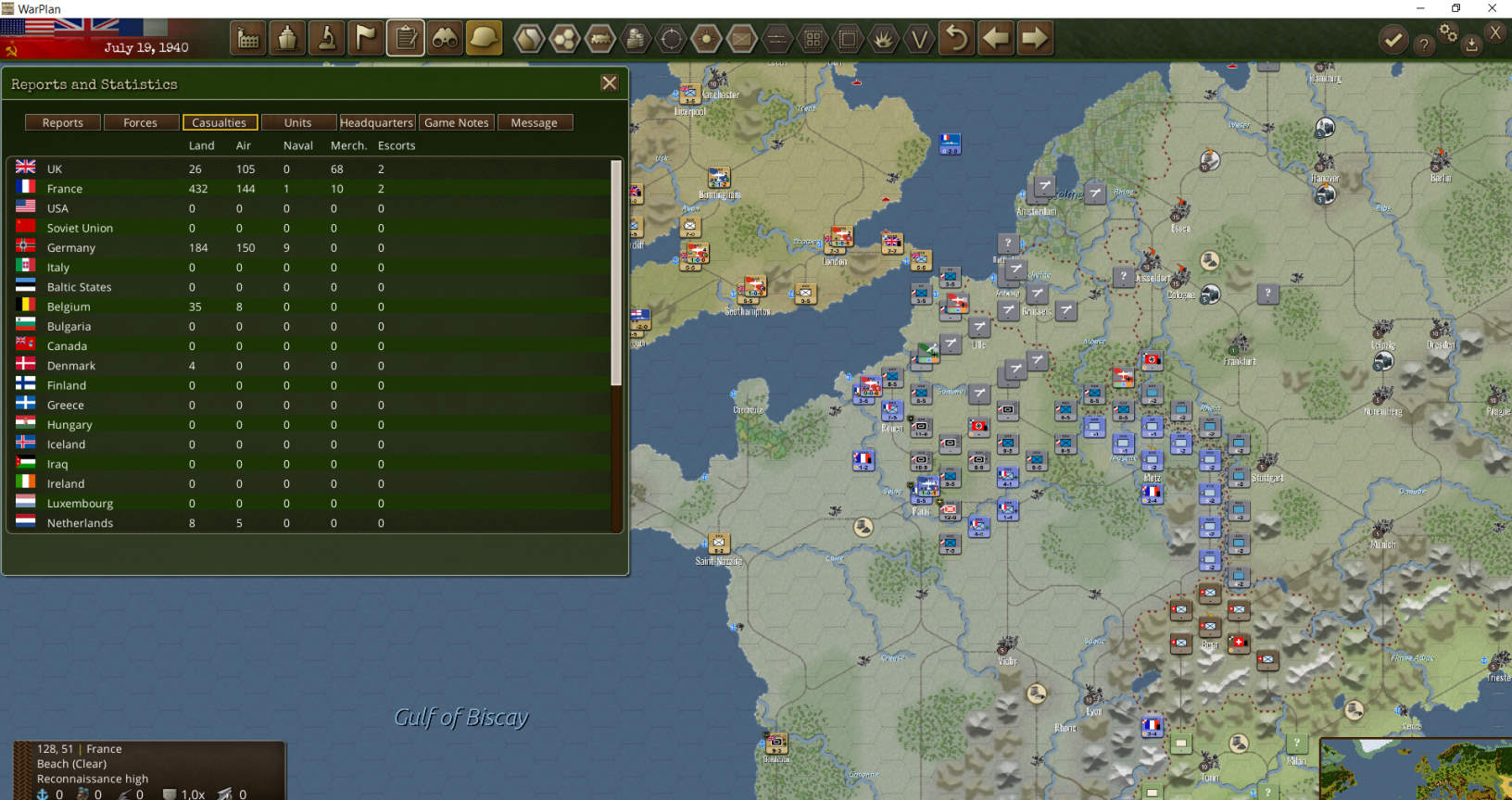Switch to the Forces tab
This screenshot has width=1512, height=800.
141,122
